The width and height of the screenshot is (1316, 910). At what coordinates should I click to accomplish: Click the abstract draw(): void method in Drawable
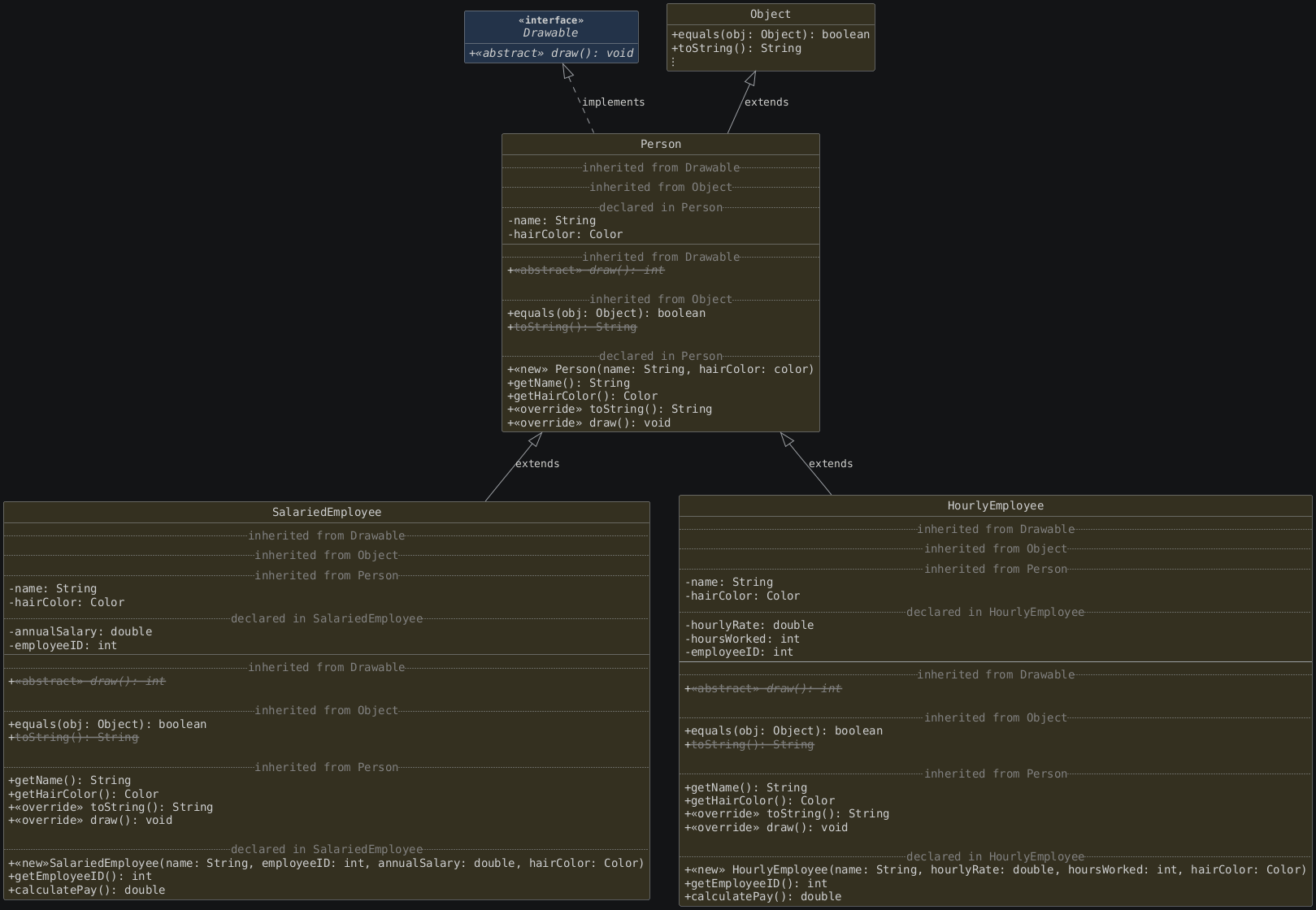point(551,54)
